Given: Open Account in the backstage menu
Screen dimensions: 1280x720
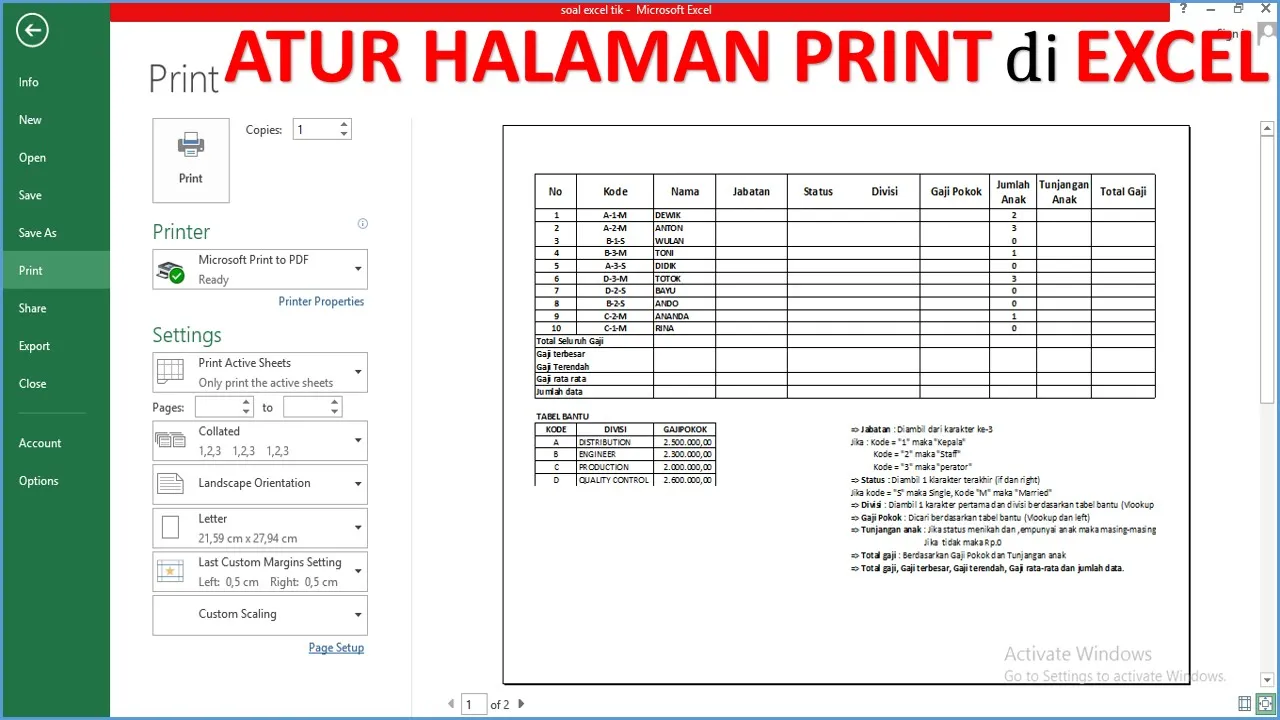Looking at the screenshot, I should pyautogui.click(x=55, y=443).
